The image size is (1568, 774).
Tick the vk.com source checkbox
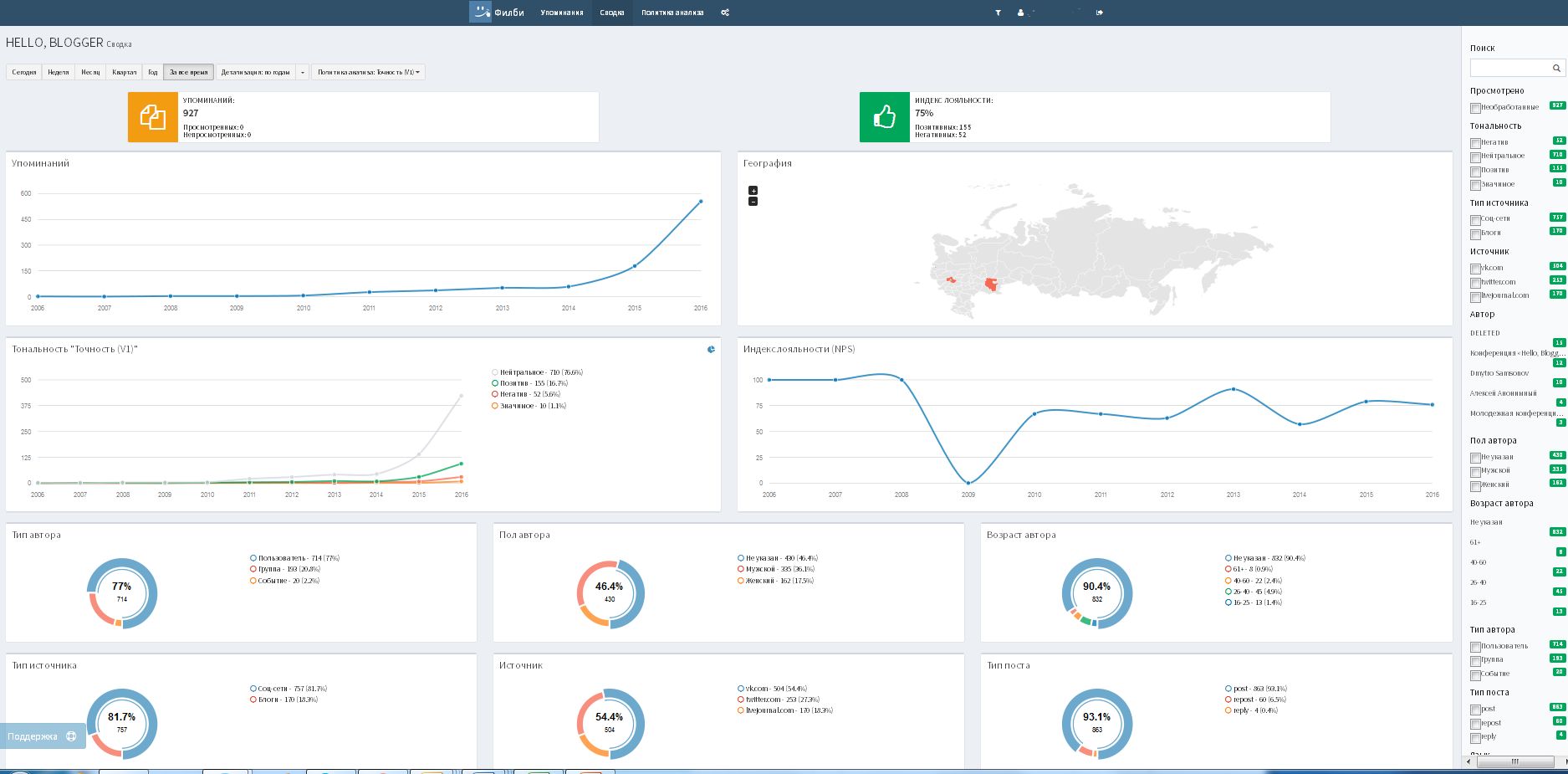tap(1475, 269)
